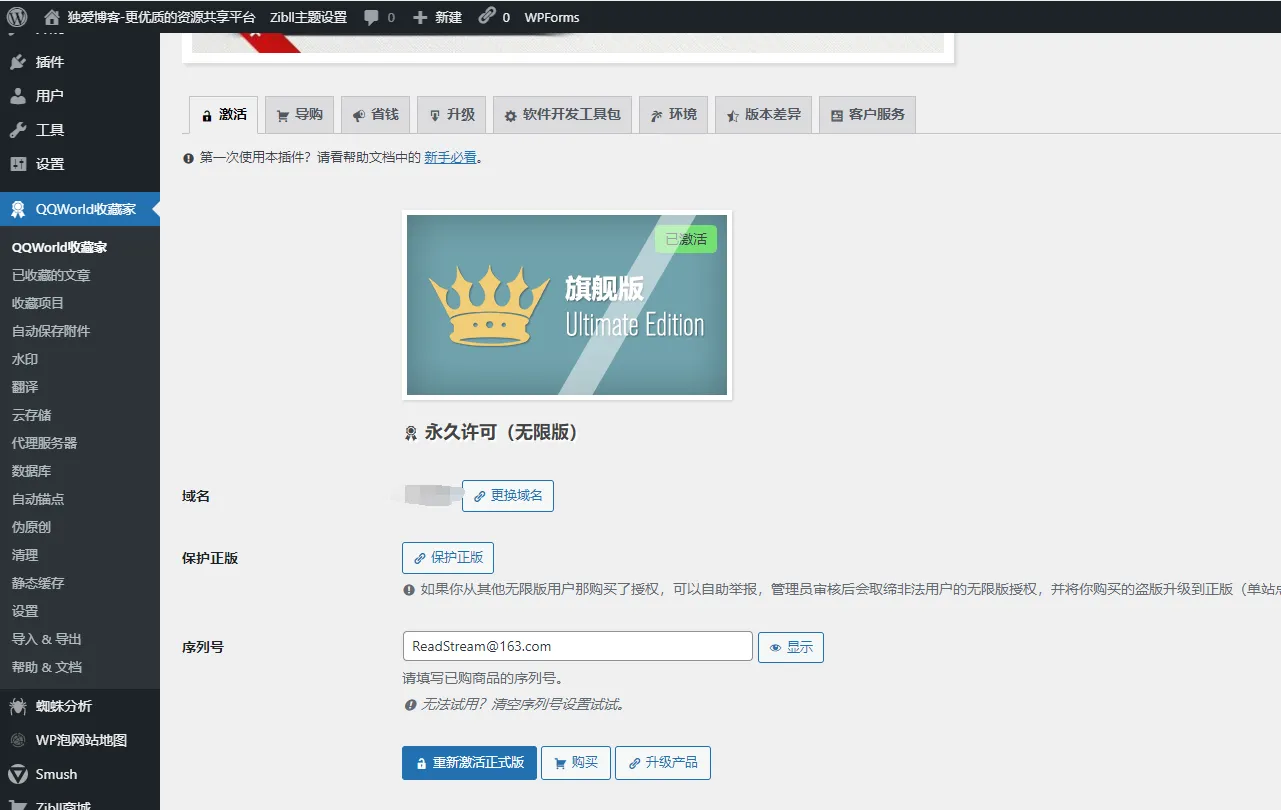
Task: Toggle 显示 eye button to reveal serial number
Action: 790,646
